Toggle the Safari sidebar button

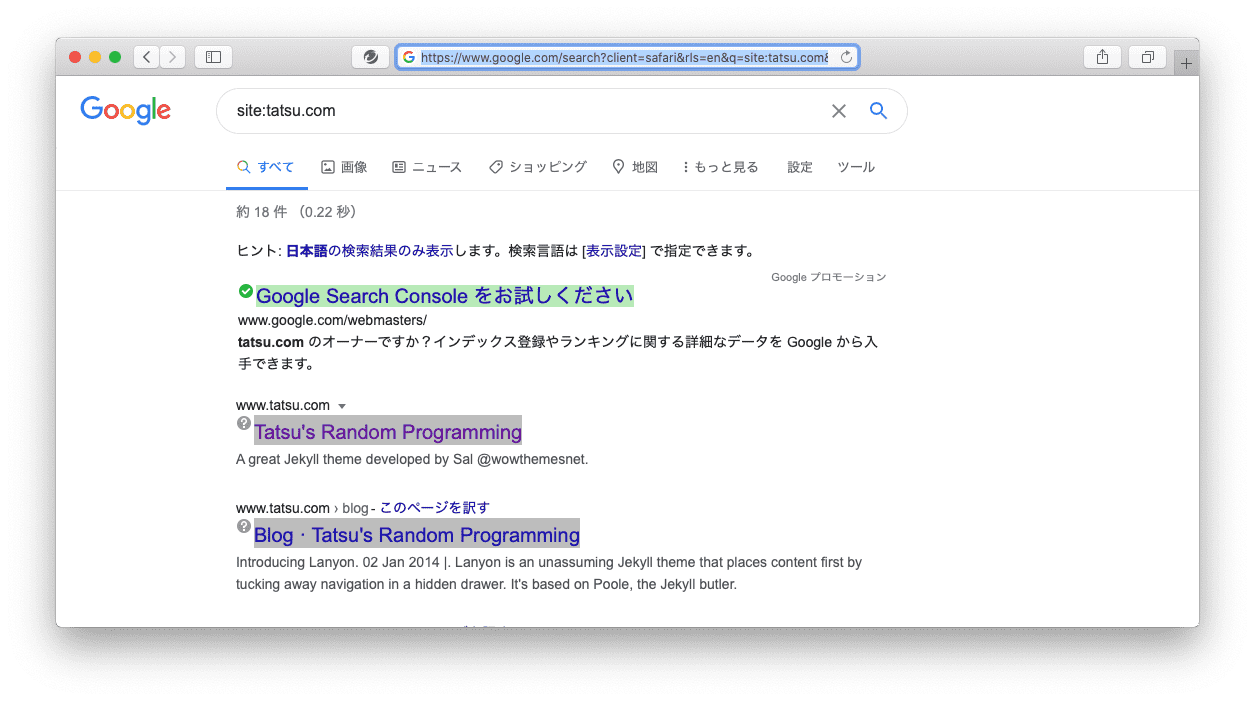213,57
